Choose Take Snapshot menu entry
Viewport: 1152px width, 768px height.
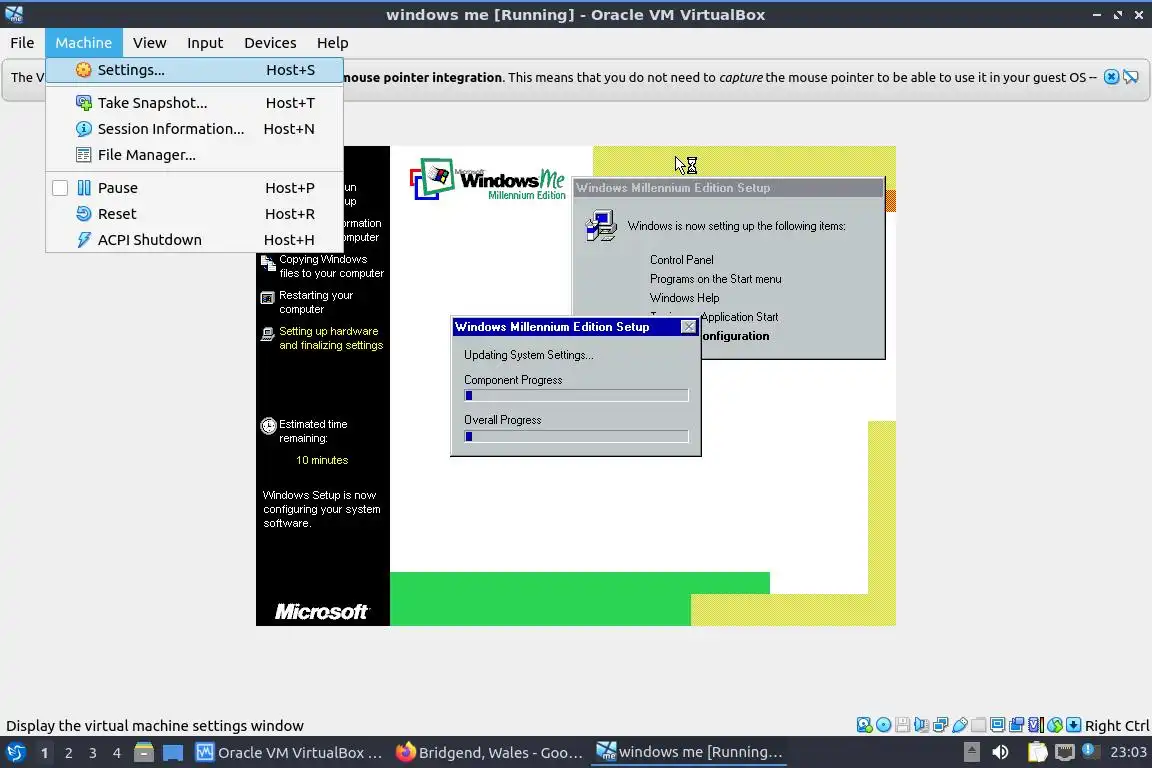pyautogui.click(x=195, y=103)
